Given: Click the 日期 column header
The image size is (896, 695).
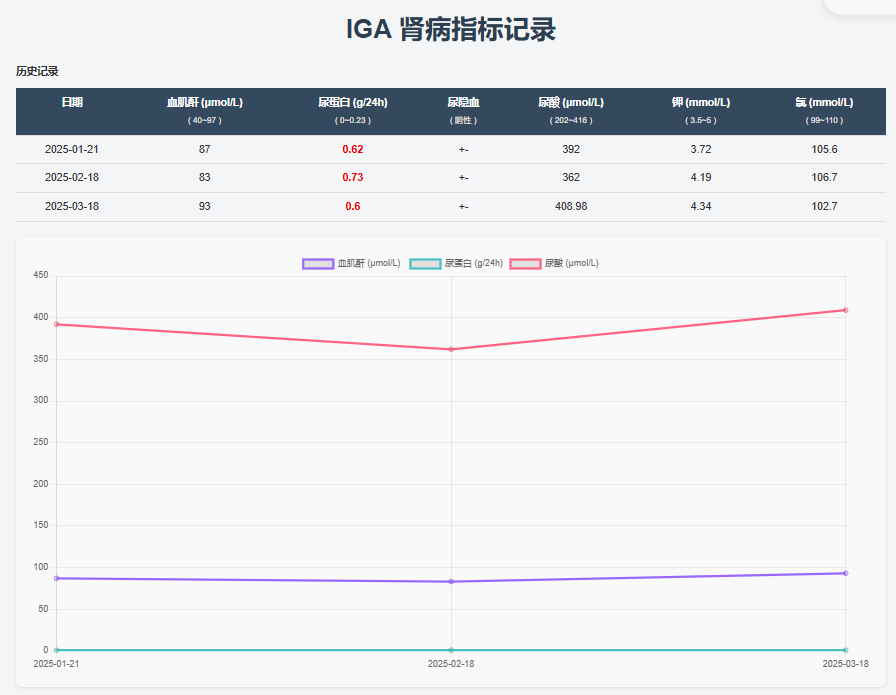Looking at the screenshot, I should (72, 102).
